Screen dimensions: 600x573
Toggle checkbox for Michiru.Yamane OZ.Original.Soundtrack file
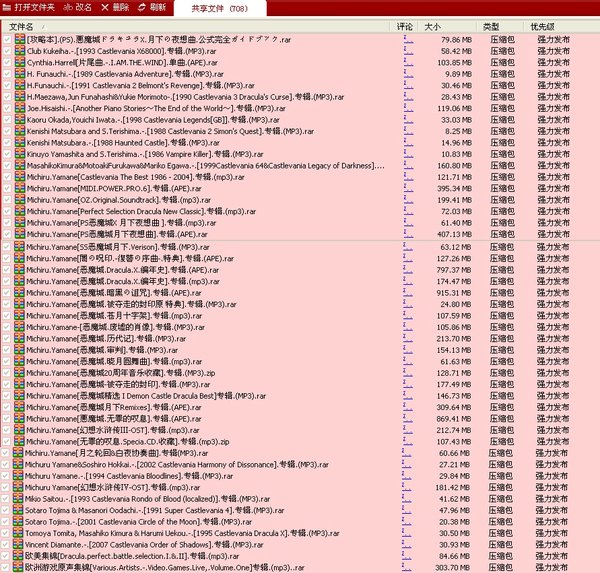coord(7,200)
